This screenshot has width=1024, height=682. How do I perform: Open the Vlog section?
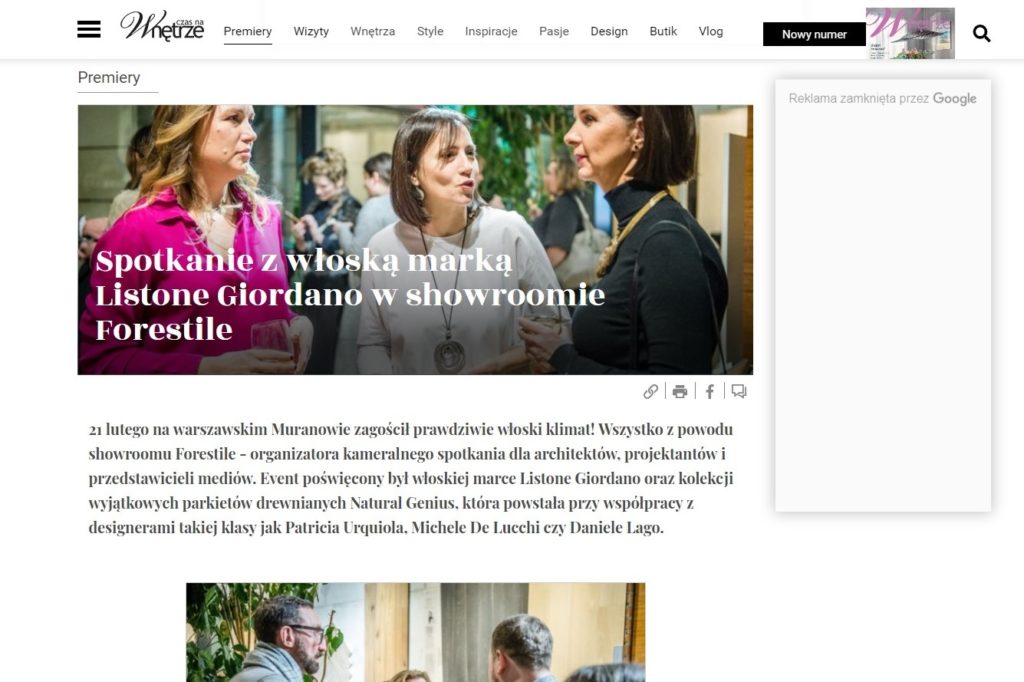click(x=711, y=31)
